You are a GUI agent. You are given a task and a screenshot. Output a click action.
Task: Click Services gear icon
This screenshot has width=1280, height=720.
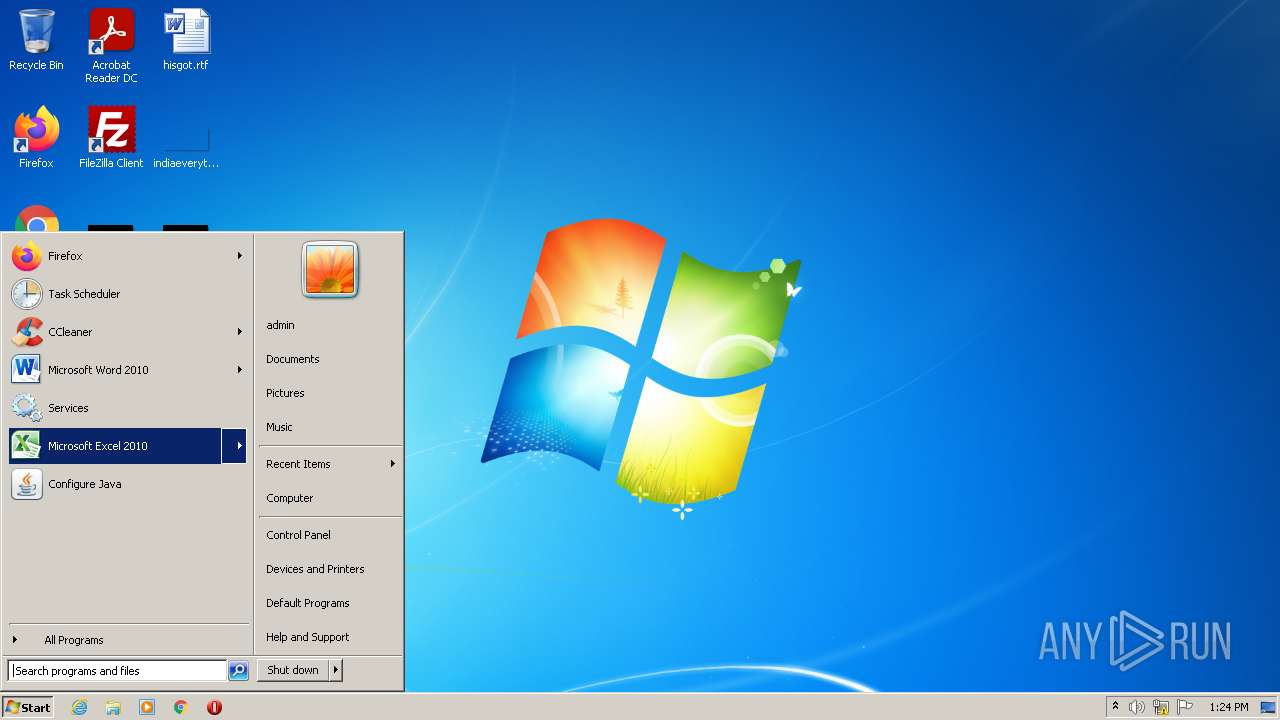(27, 408)
